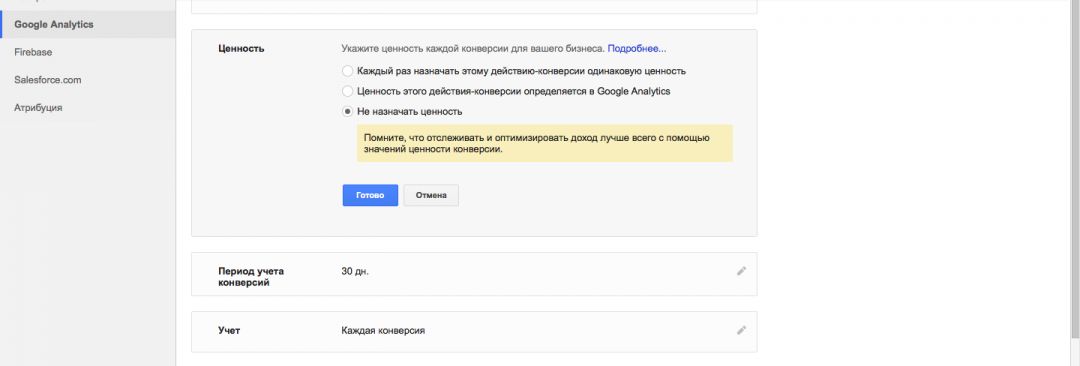
Task: Click the Отмена button
Action: pos(431,195)
